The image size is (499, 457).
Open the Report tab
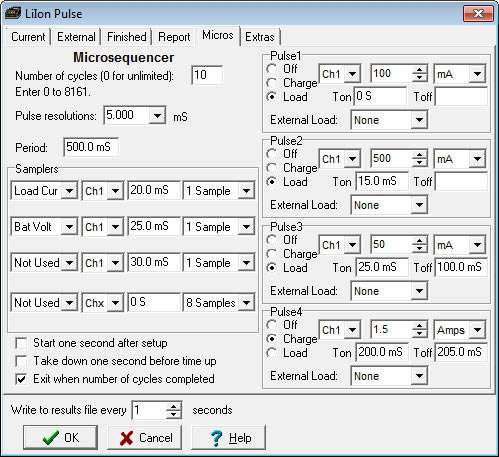pos(174,37)
